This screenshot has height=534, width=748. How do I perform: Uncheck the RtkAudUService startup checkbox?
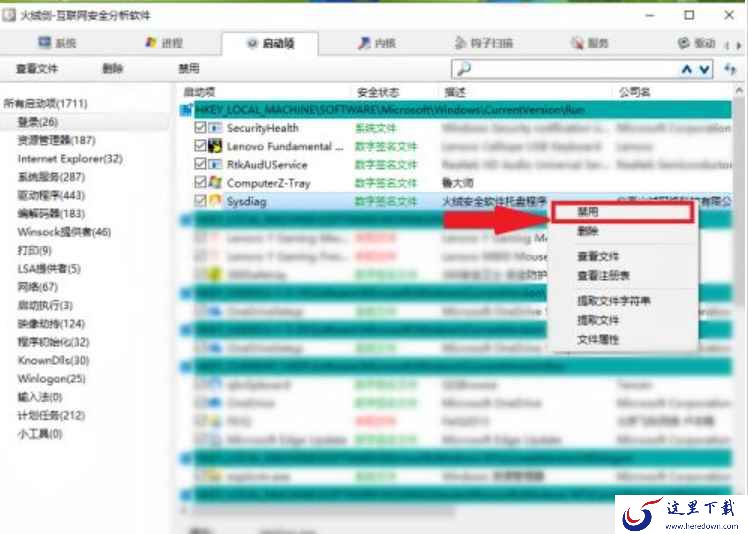pos(200,164)
